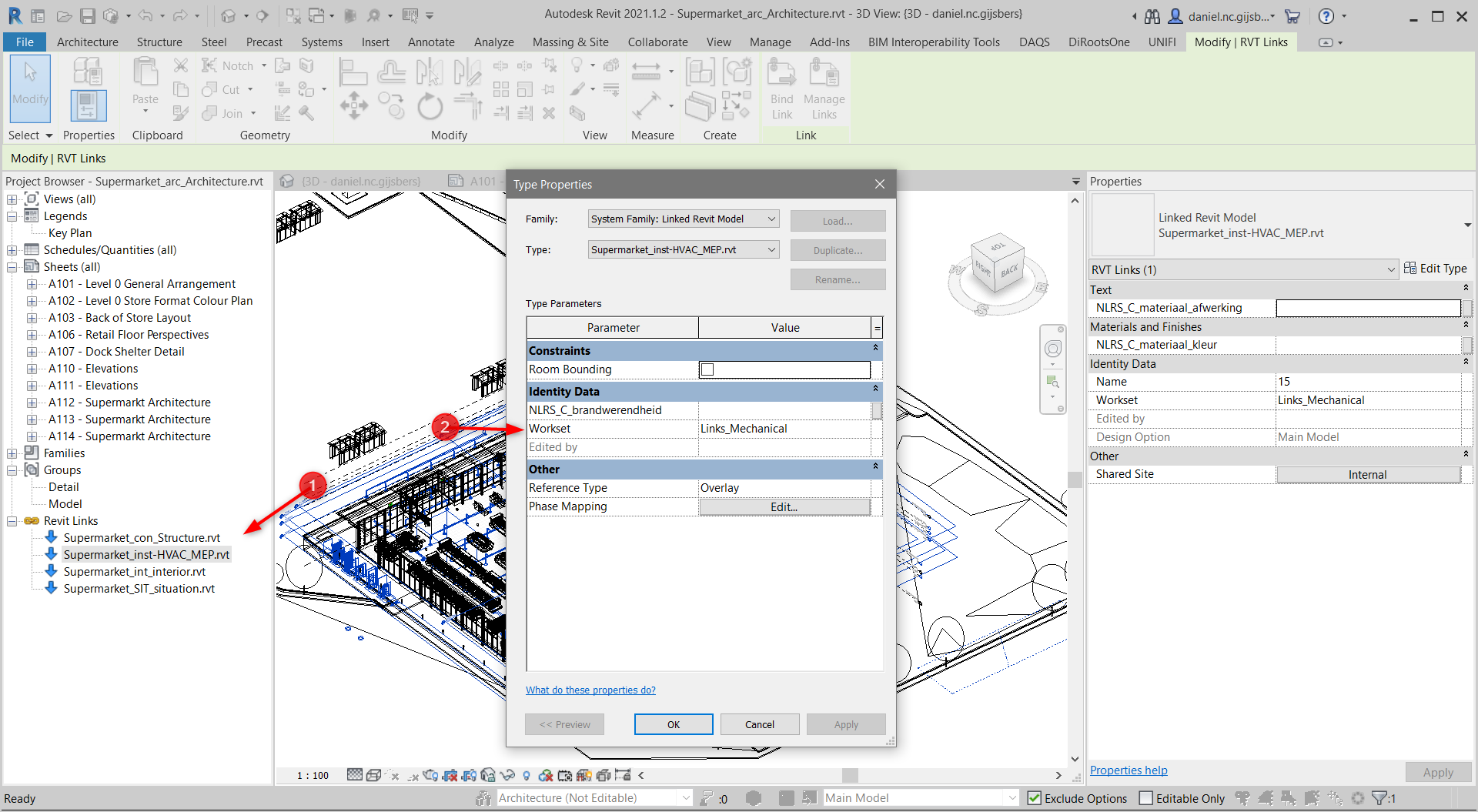This screenshot has height=812, width=1478.
Task: Open the Family dropdown in Type Properties
Action: [x=771, y=219]
